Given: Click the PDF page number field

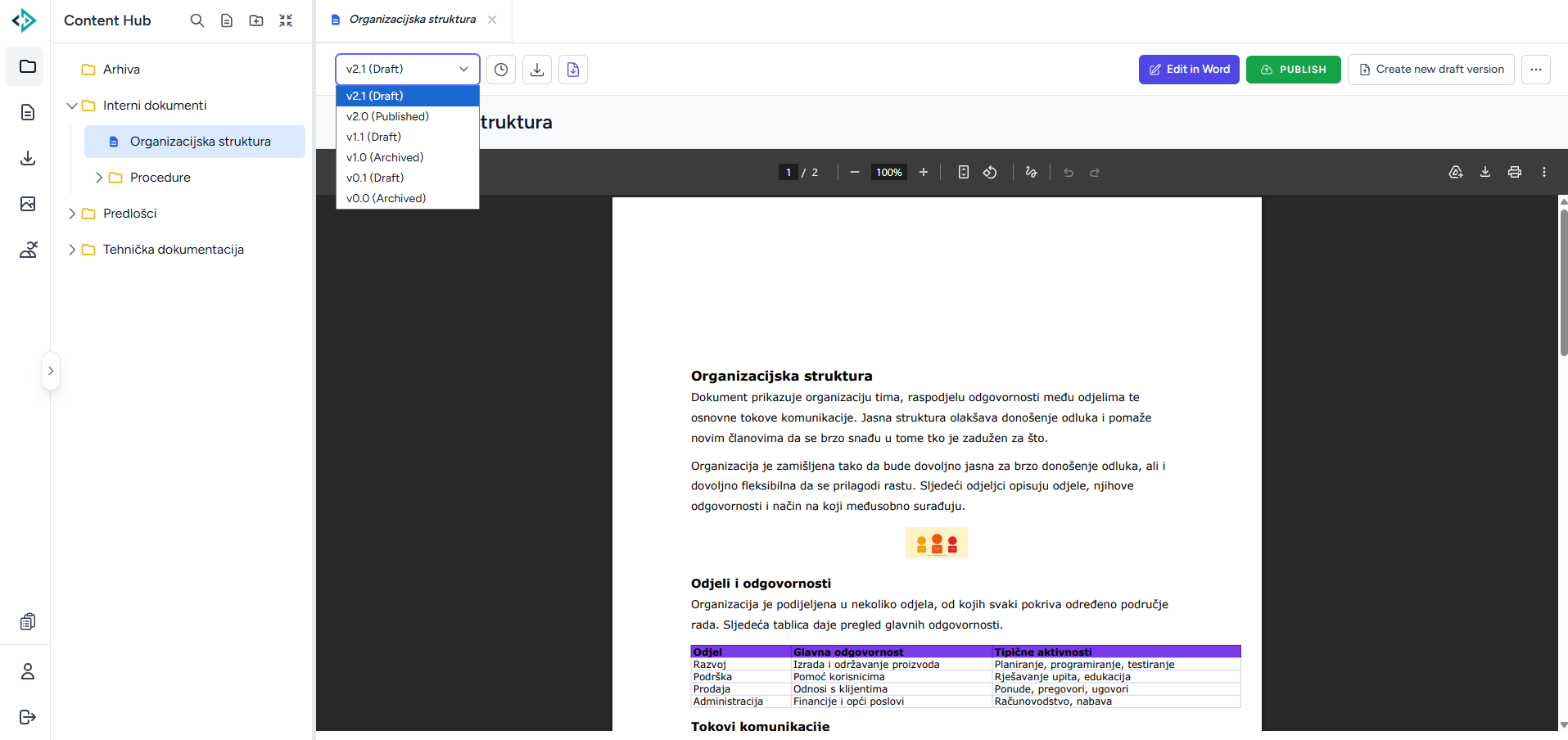Looking at the screenshot, I should 788,172.
